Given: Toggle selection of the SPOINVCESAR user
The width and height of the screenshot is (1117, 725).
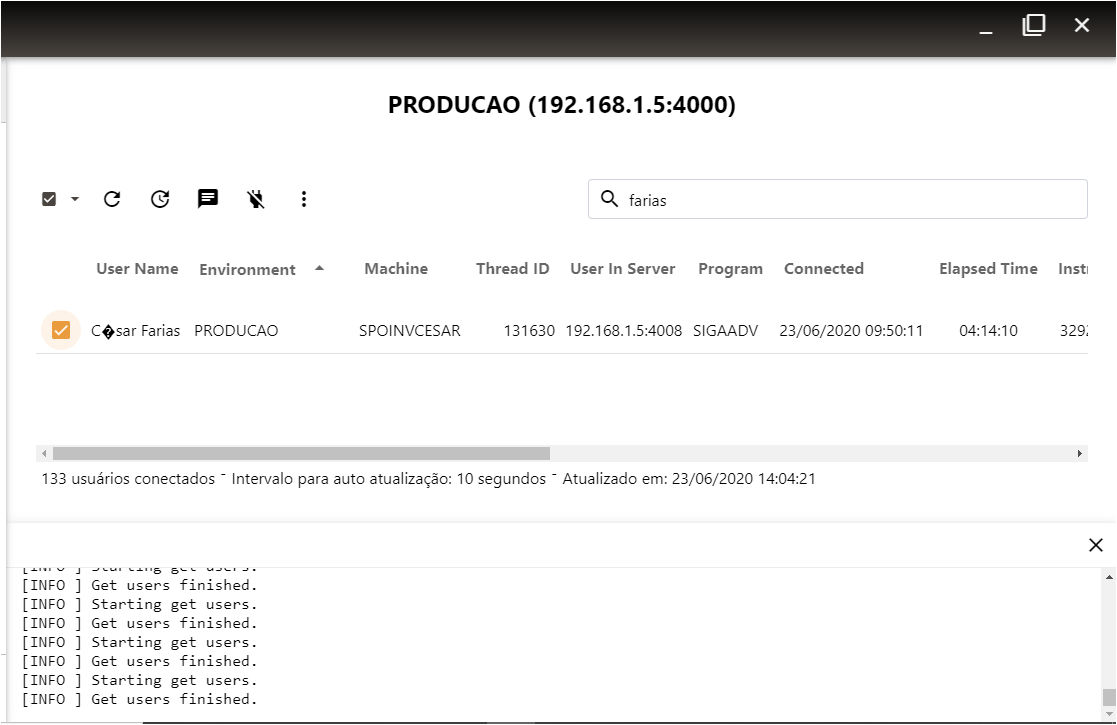Looking at the screenshot, I should (60, 330).
